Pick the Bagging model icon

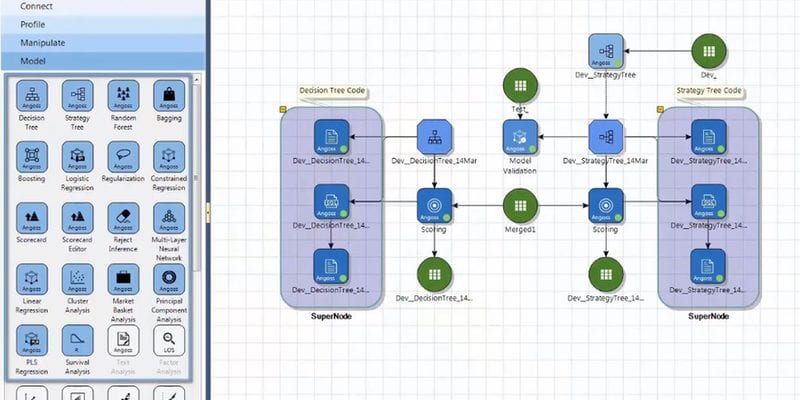169,95
